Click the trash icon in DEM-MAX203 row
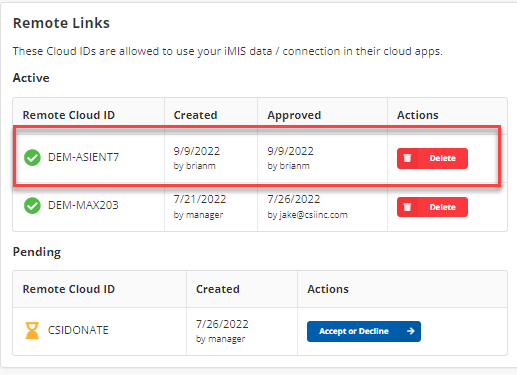 407,207
